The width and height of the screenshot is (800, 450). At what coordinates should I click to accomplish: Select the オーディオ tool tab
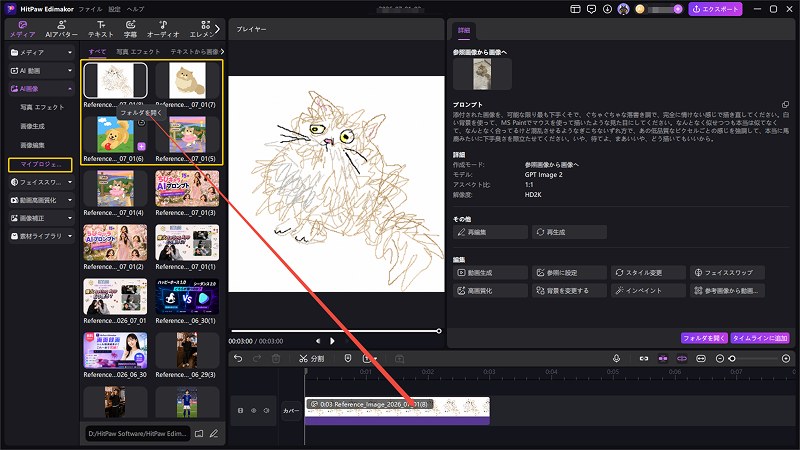pos(163,29)
